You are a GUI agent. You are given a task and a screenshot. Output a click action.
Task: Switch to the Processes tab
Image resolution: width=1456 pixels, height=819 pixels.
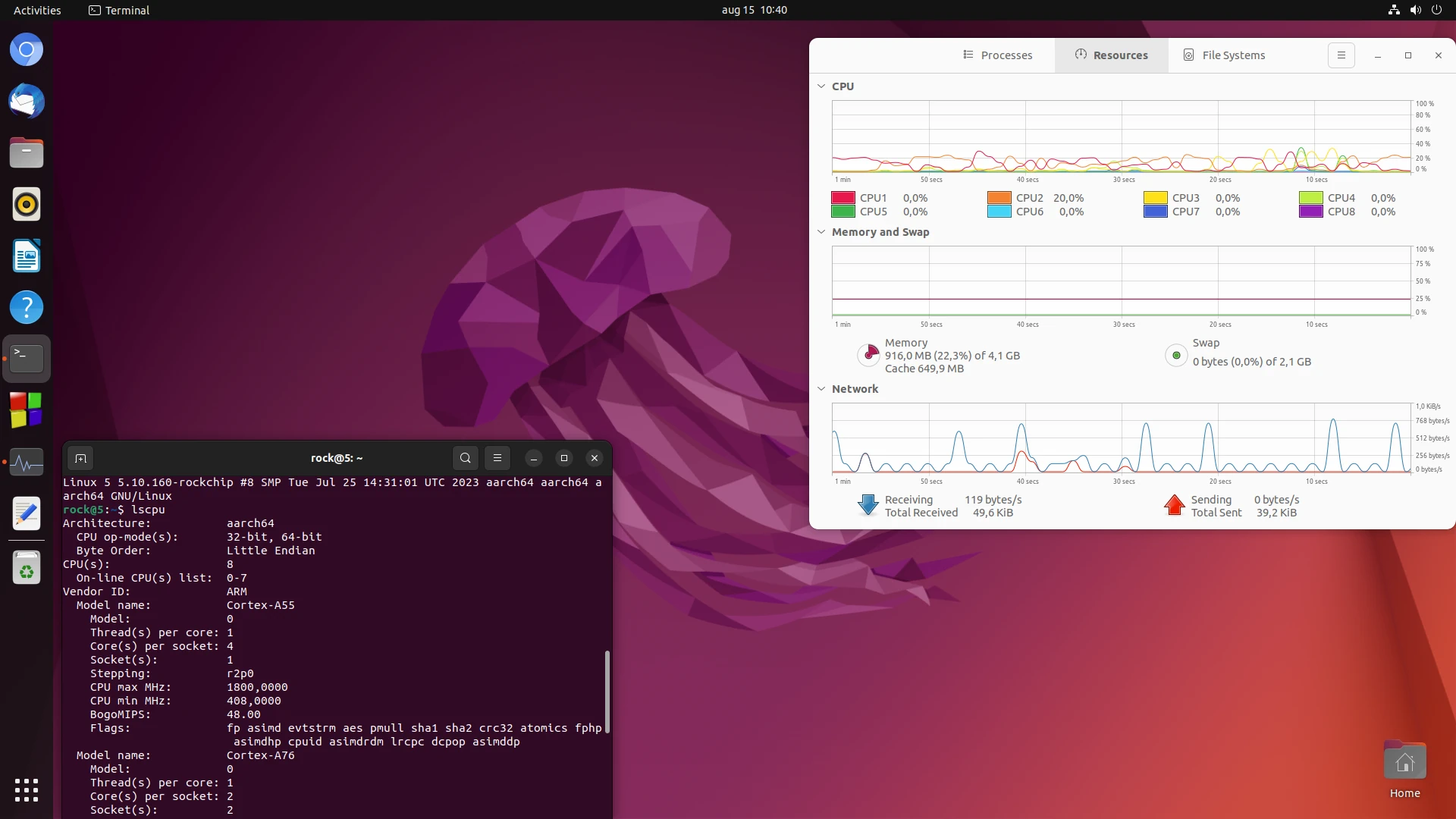click(997, 55)
